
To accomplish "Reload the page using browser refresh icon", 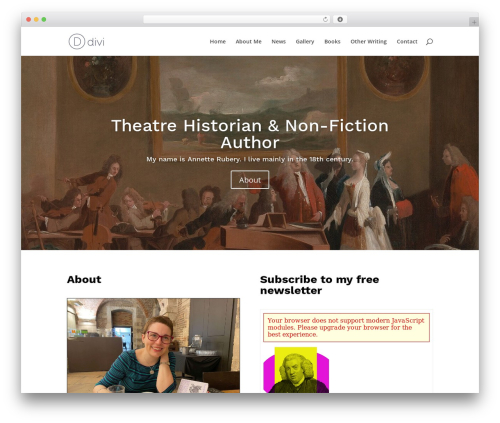I will 325,19.
